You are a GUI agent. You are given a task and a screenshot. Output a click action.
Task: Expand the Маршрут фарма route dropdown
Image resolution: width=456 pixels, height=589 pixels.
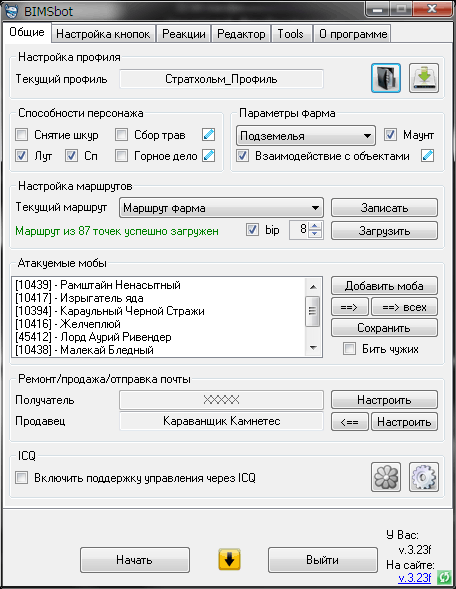(221, 208)
